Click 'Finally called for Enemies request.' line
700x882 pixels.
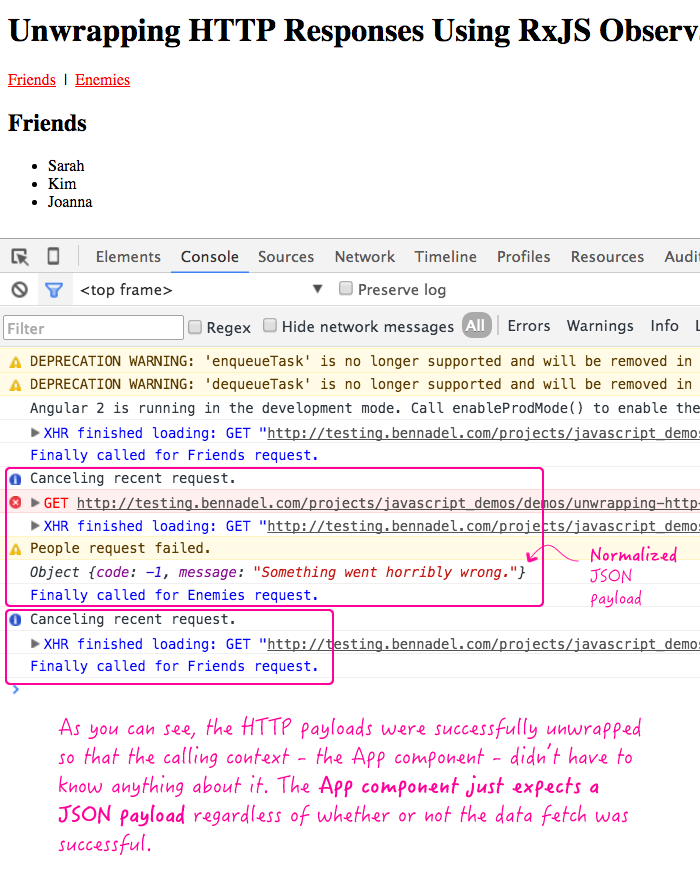pos(174,595)
